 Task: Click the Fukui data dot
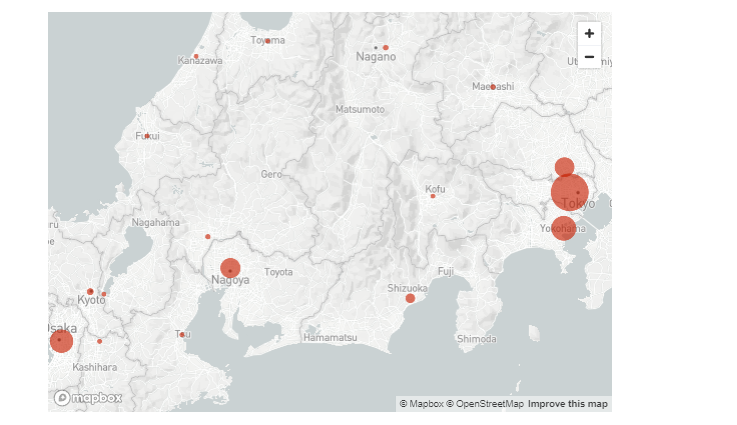(x=147, y=136)
